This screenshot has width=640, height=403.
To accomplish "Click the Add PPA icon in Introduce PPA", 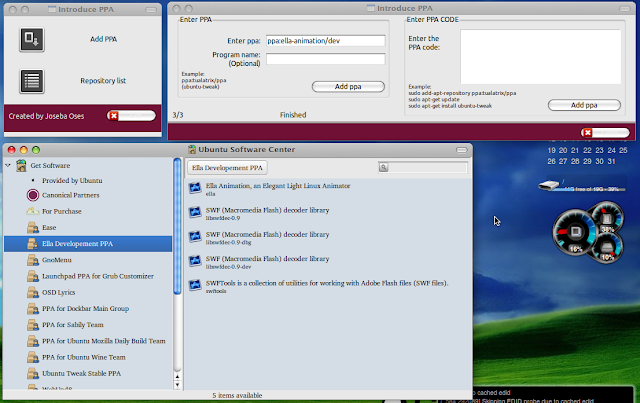I will (32, 40).
